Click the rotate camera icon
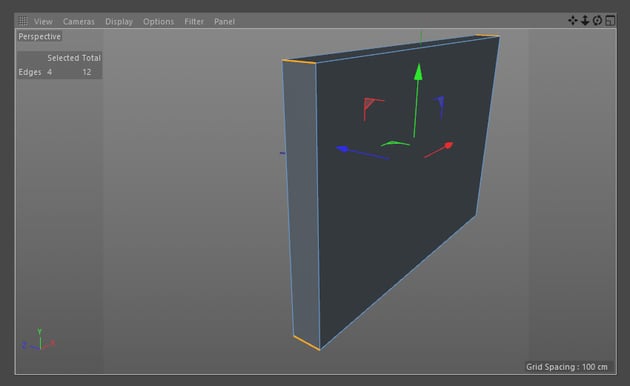The image size is (630, 386). click(597, 20)
